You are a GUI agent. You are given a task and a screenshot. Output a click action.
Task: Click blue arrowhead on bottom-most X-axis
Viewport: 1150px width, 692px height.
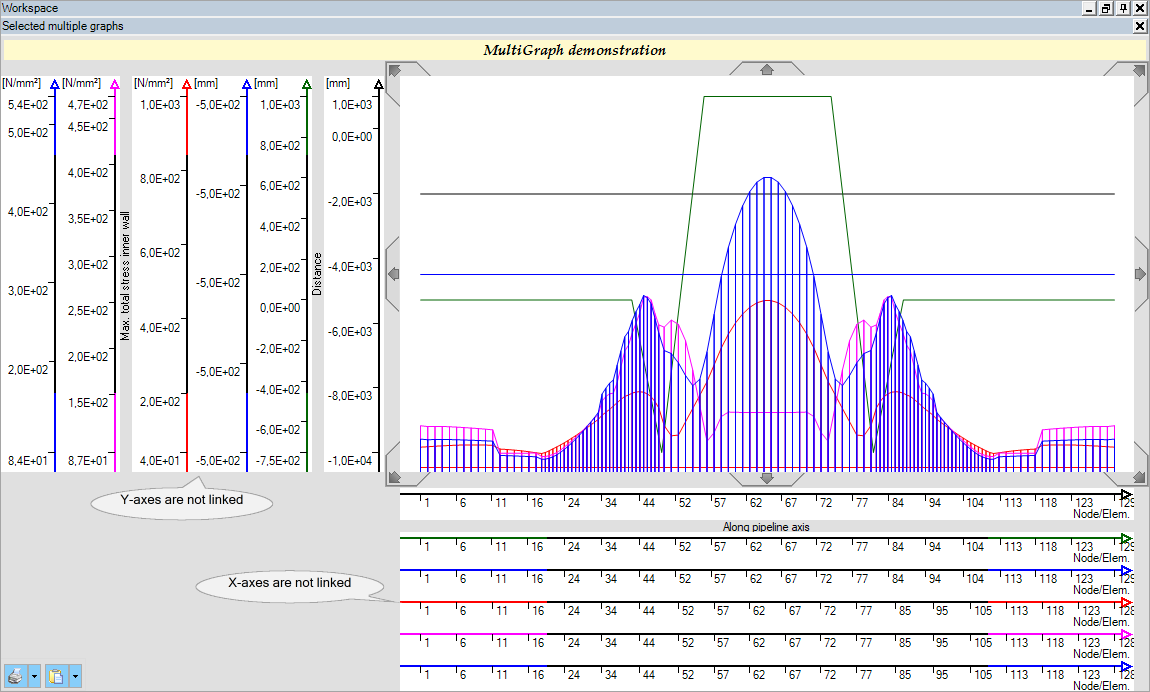tap(1127, 666)
